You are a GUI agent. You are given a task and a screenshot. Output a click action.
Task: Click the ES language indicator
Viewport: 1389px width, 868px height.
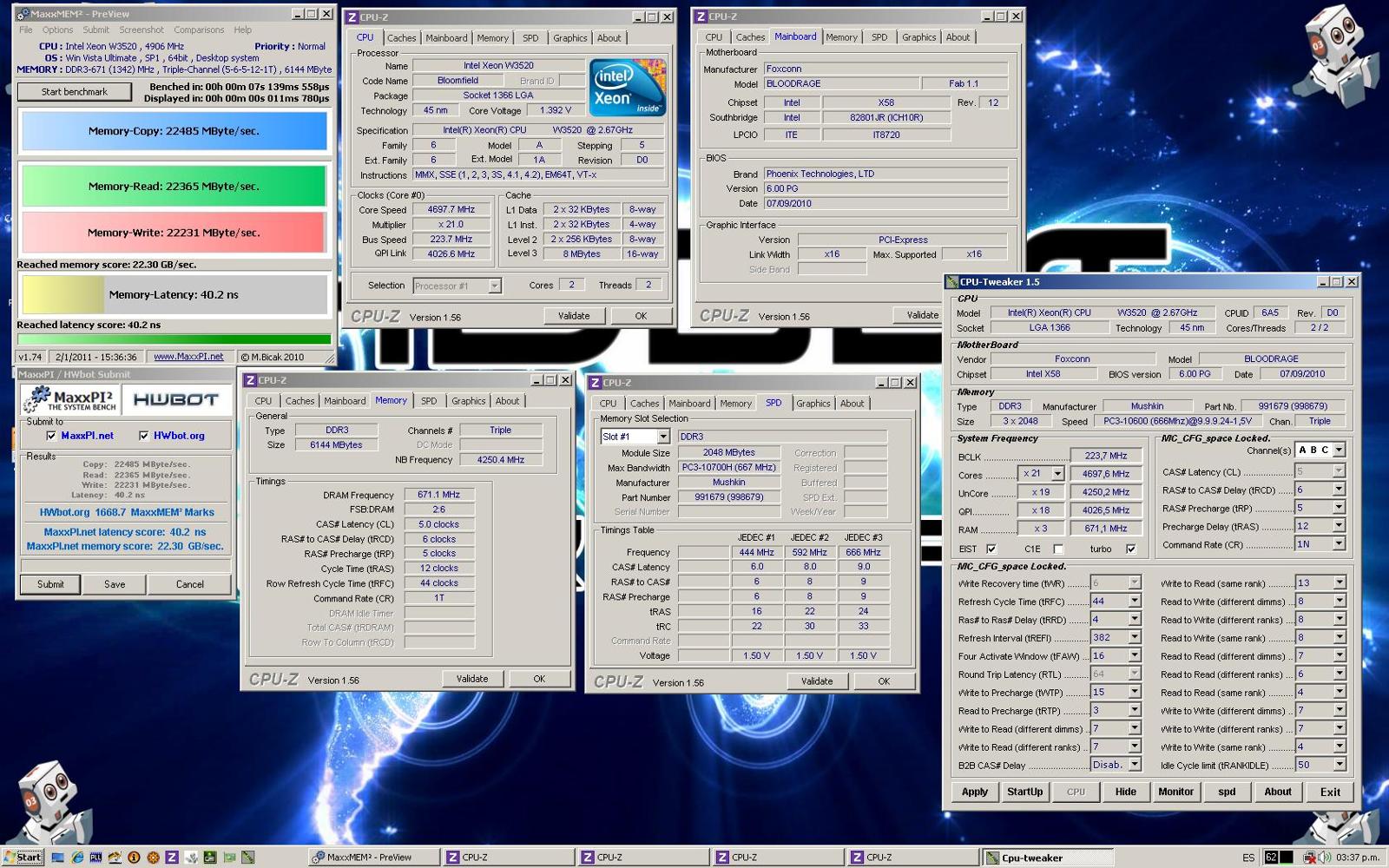coord(1248,858)
